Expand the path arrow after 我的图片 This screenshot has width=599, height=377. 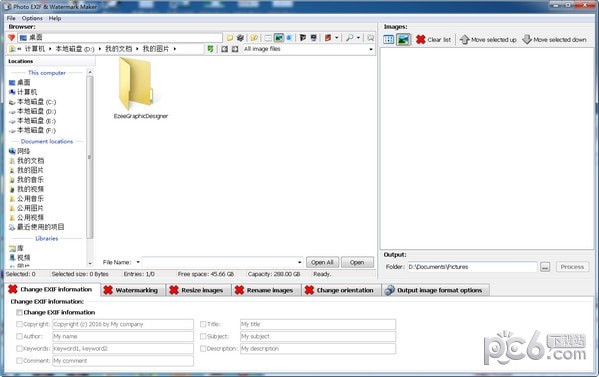pyautogui.click(x=175, y=49)
